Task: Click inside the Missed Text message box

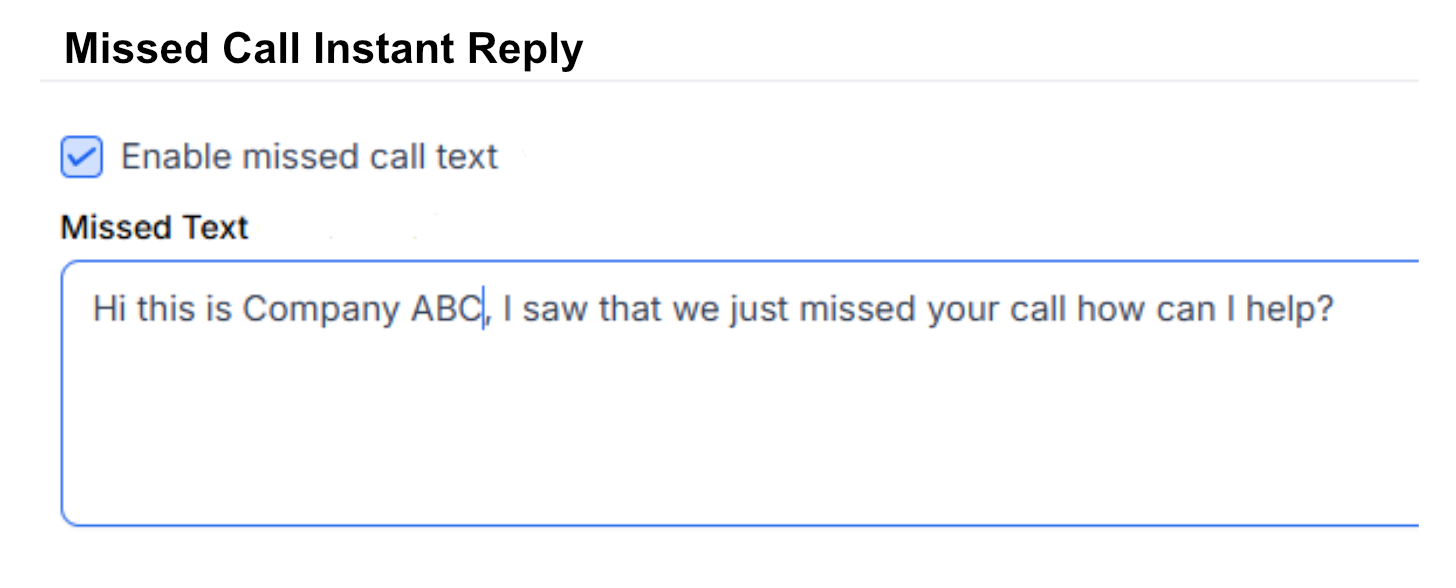Action: click(x=740, y=393)
